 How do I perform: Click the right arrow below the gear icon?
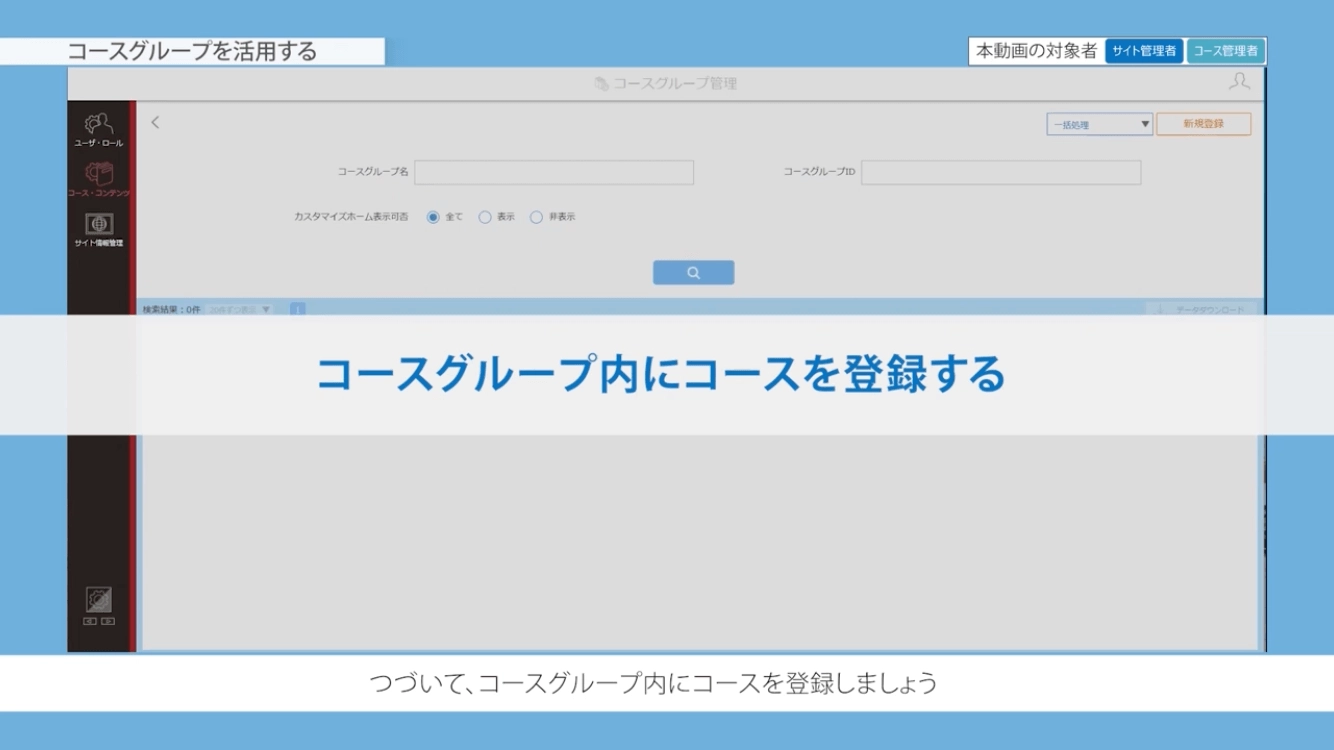[x=108, y=621]
